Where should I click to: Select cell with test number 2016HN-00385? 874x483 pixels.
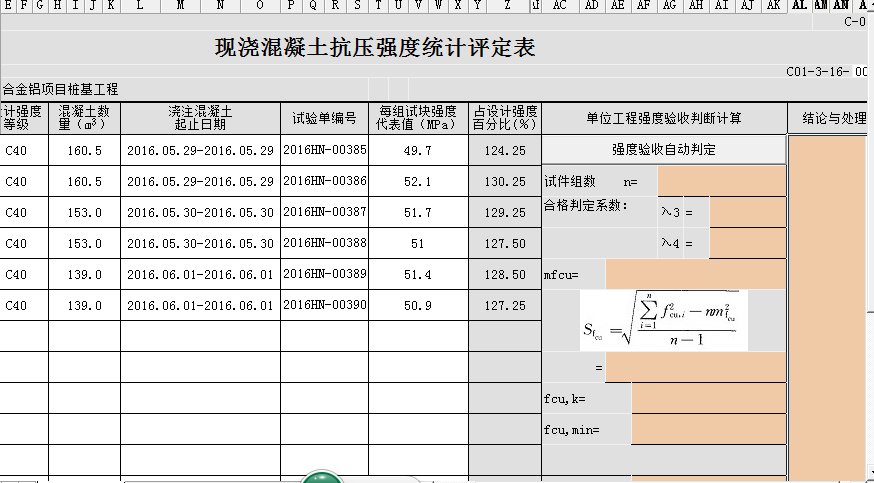pyautogui.click(x=324, y=150)
